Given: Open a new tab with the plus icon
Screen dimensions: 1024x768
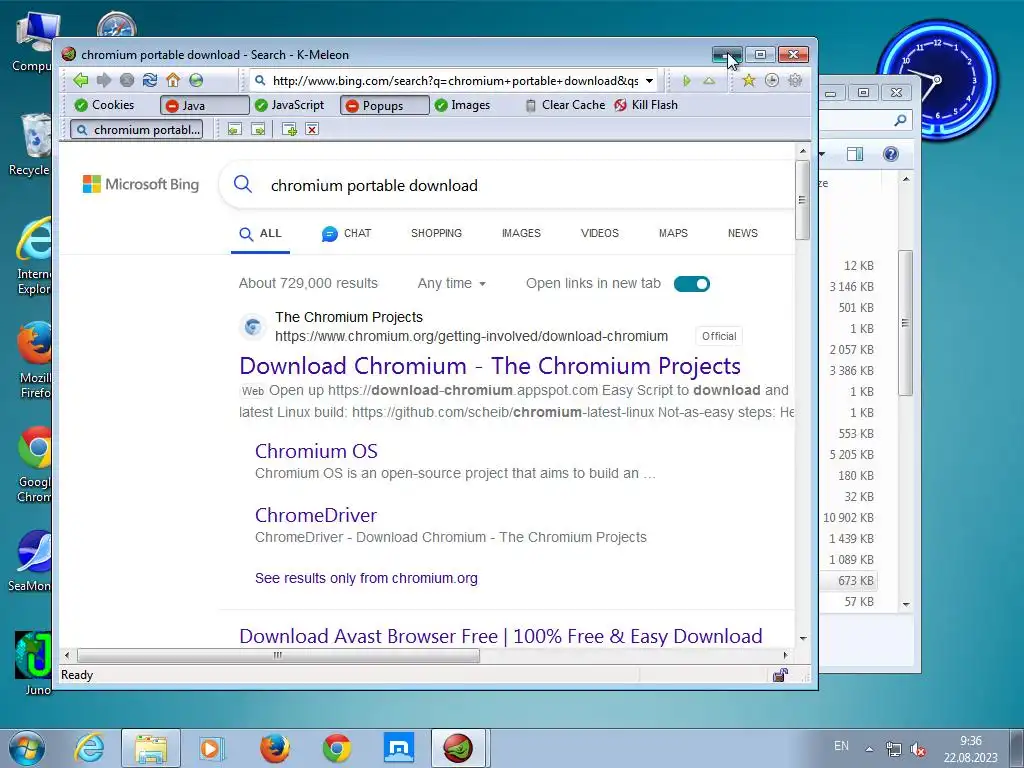Looking at the screenshot, I should [x=289, y=129].
